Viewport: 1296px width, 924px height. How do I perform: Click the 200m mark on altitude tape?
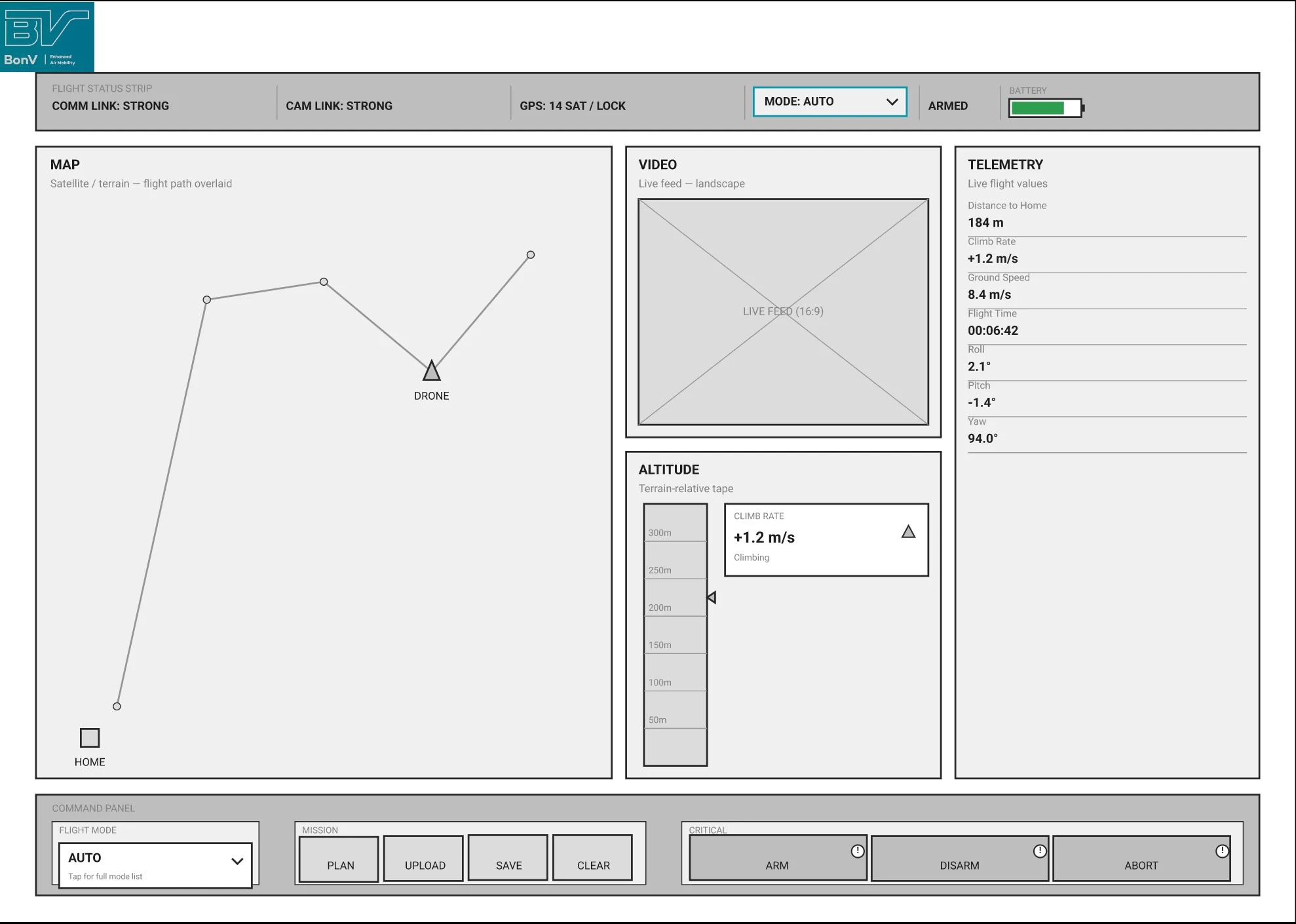coord(660,607)
